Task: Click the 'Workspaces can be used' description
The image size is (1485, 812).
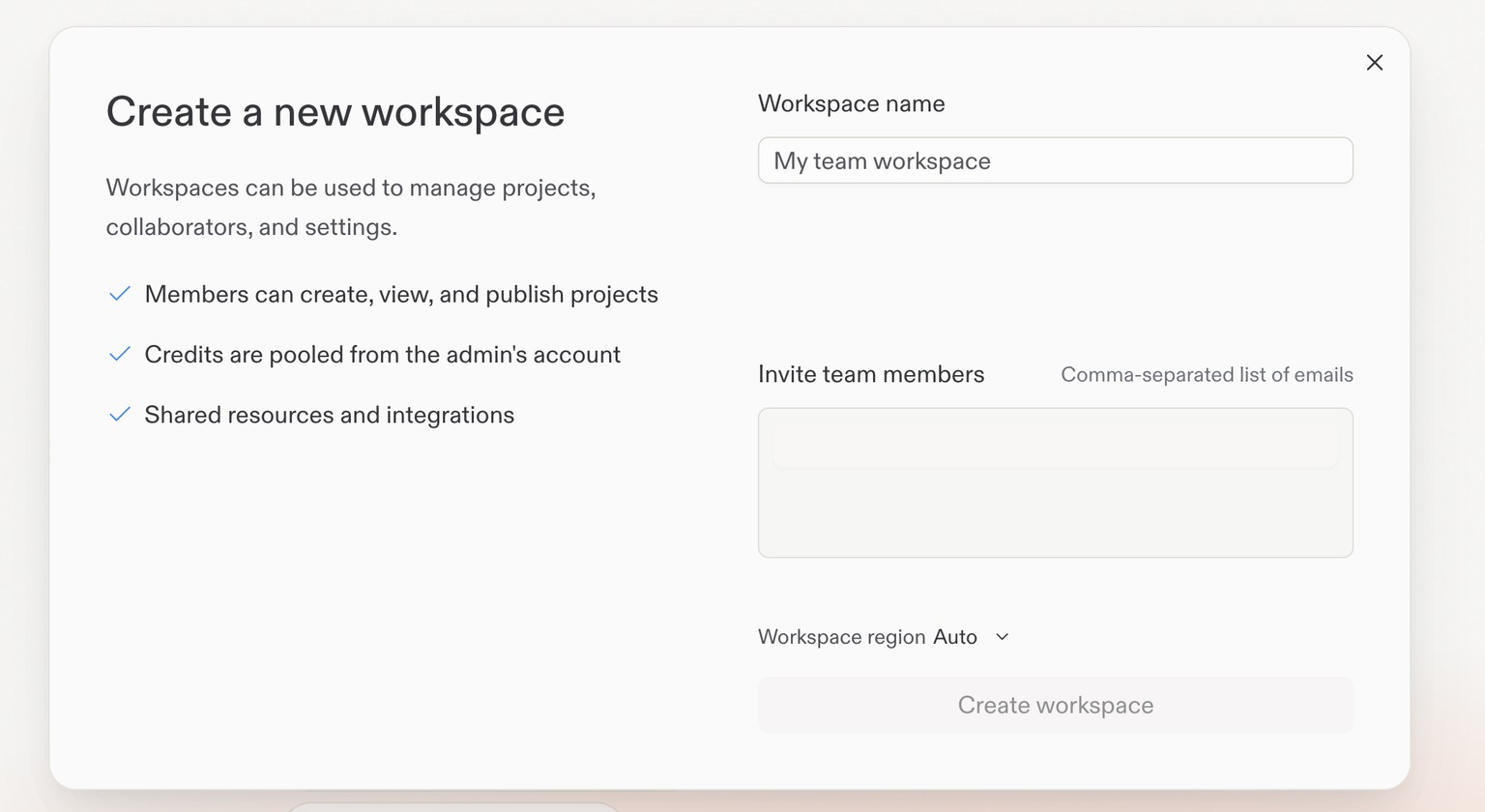Action: 351,207
